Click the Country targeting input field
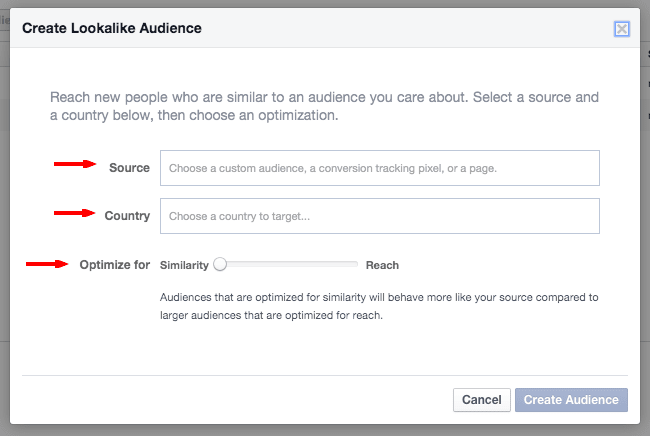 [x=383, y=216]
